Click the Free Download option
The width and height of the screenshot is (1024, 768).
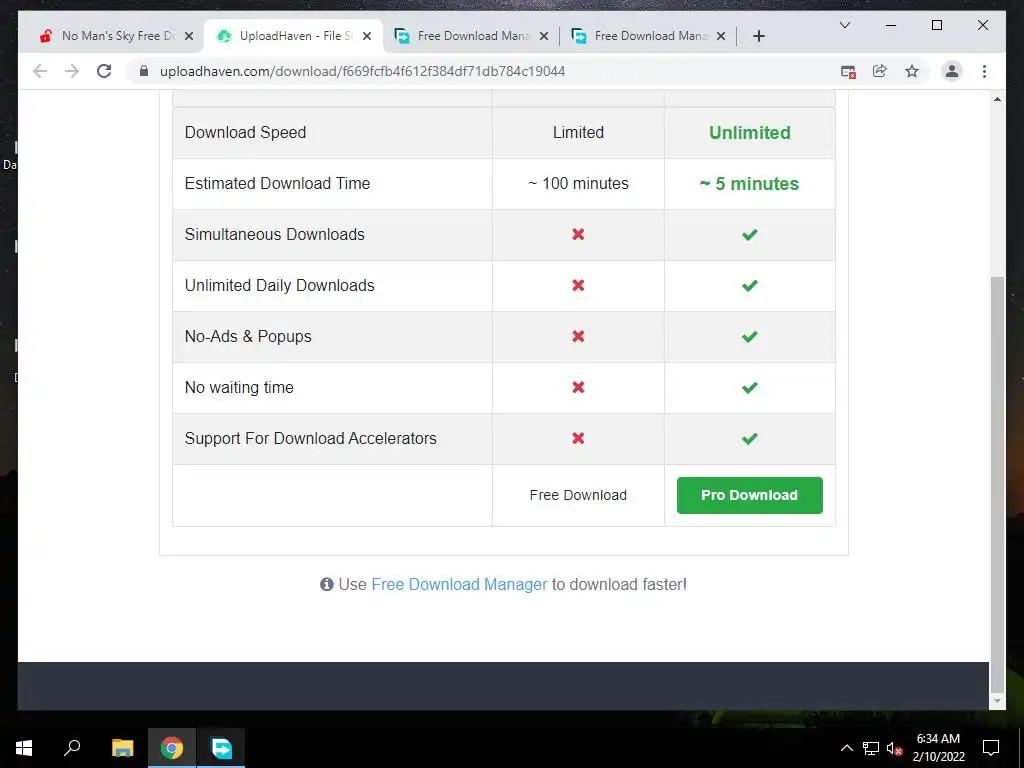click(578, 495)
